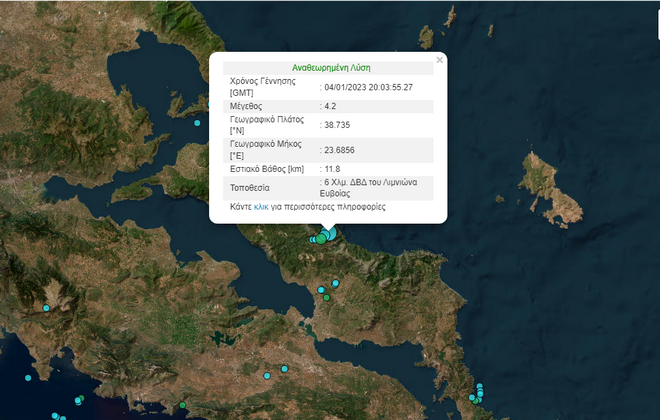Click the longitude value 23.6856
The image size is (660, 420).
point(340,150)
